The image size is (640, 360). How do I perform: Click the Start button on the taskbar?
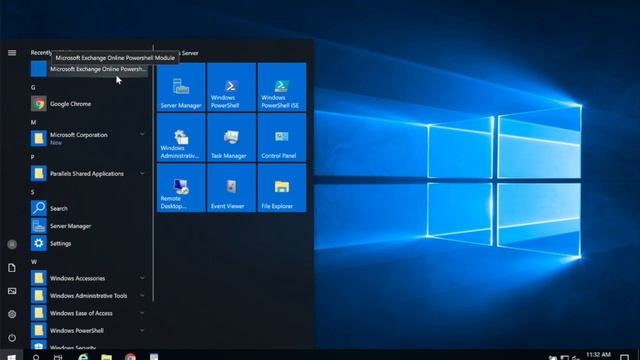coord(11,356)
